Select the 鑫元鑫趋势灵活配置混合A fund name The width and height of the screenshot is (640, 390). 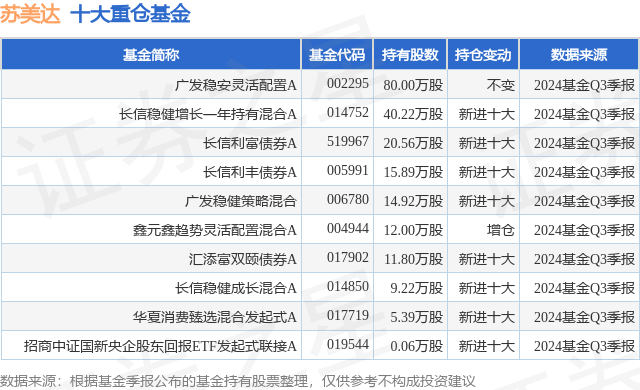pyautogui.click(x=215, y=230)
